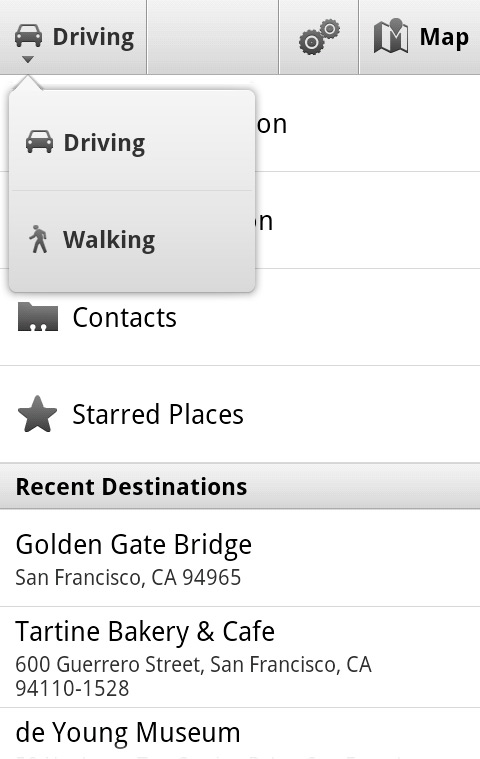
Task: Choose Tartine Bakery & Cafe destination
Action: 240,657
